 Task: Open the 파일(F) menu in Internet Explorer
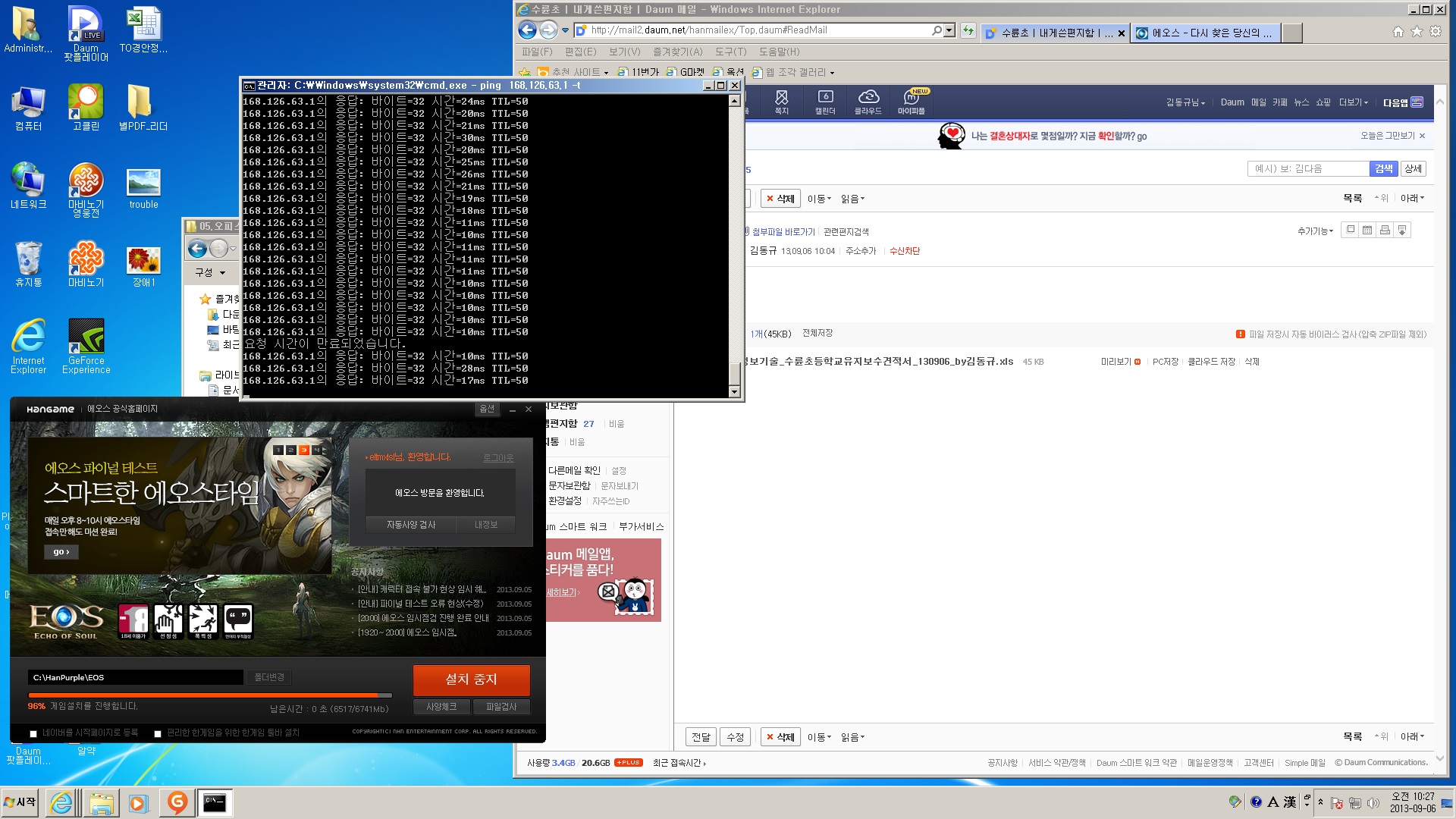pyautogui.click(x=537, y=52)
